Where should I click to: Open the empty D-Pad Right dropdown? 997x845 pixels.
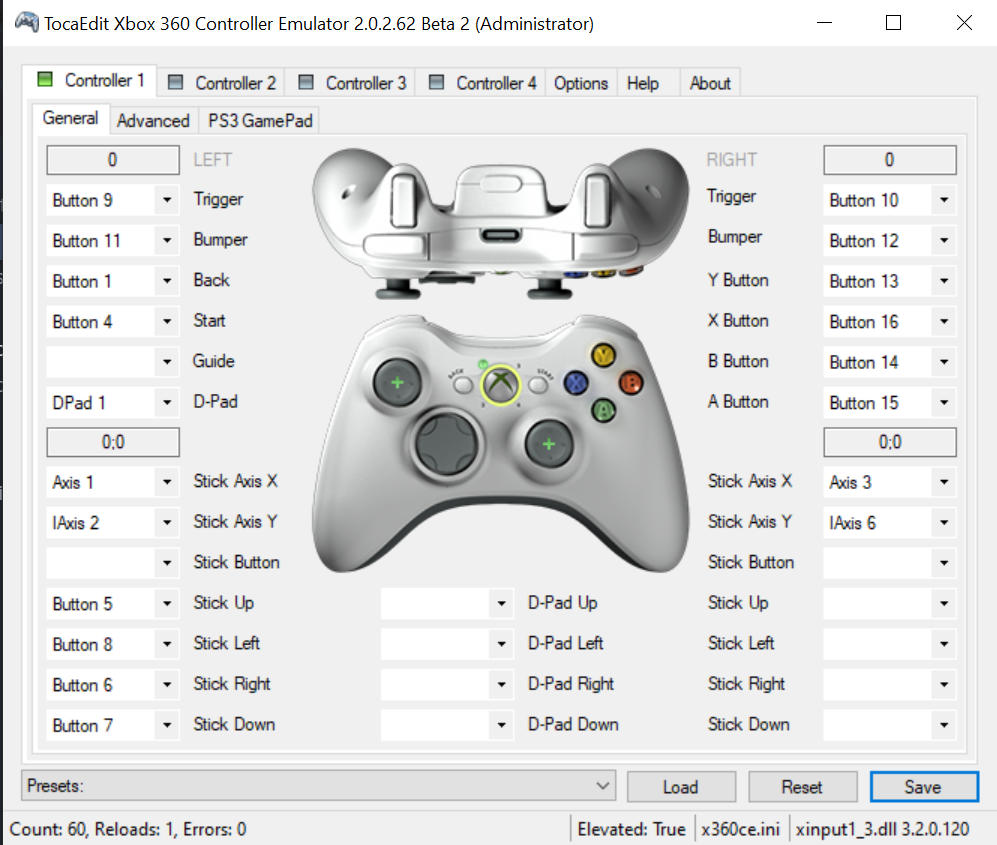click(447, 685)
